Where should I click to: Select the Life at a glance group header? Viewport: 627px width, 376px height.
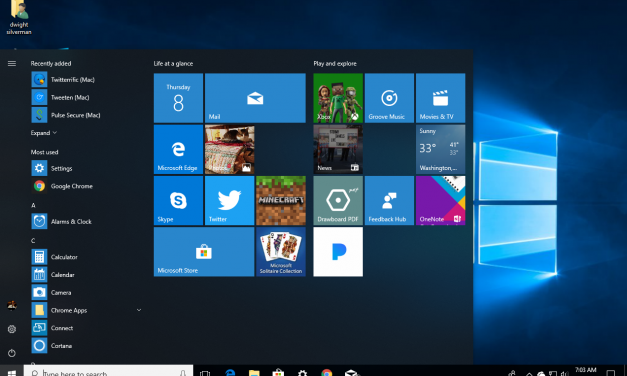coord(173,64)
